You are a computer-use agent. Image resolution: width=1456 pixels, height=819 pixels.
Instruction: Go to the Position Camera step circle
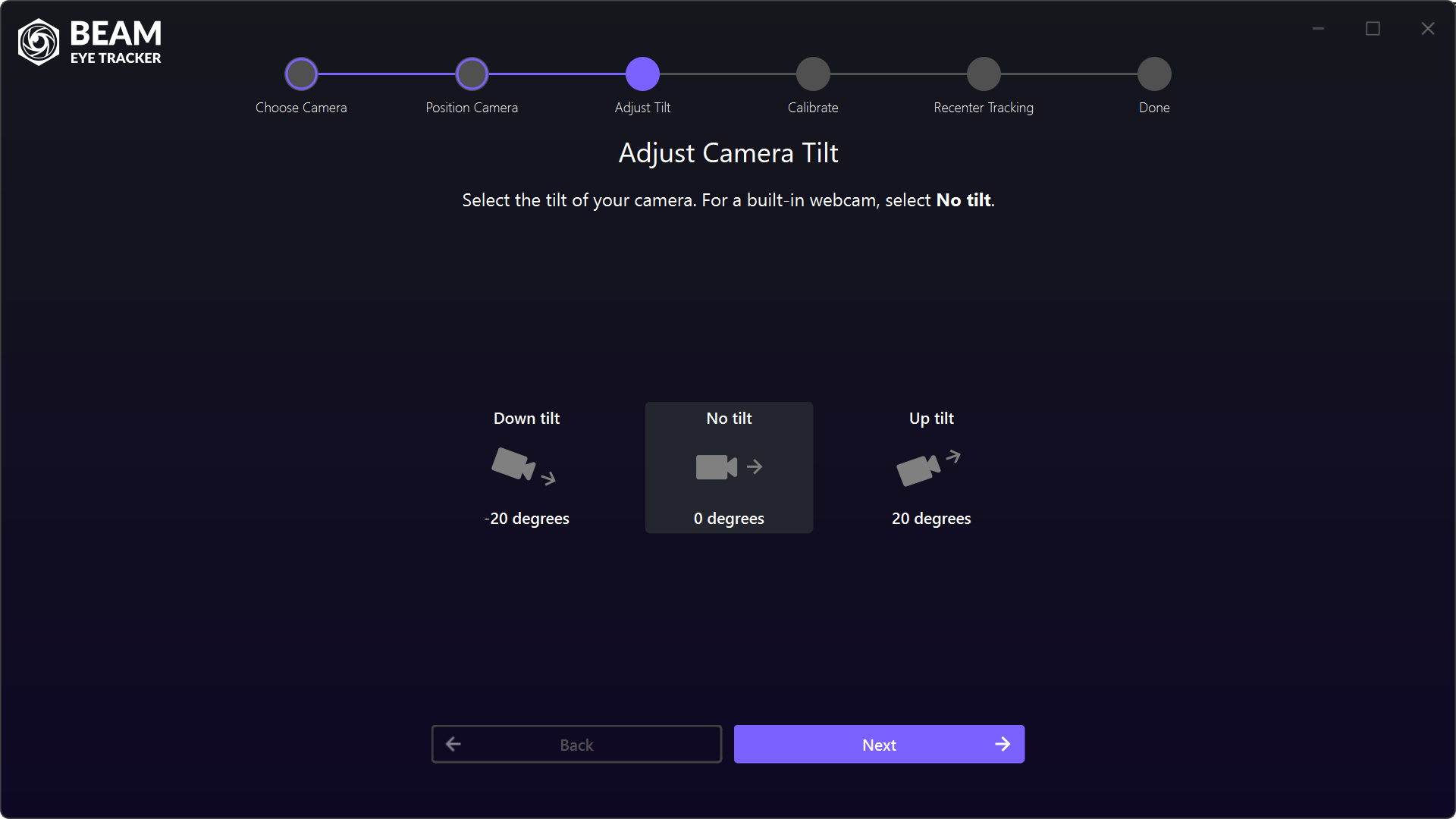point(472,74)
